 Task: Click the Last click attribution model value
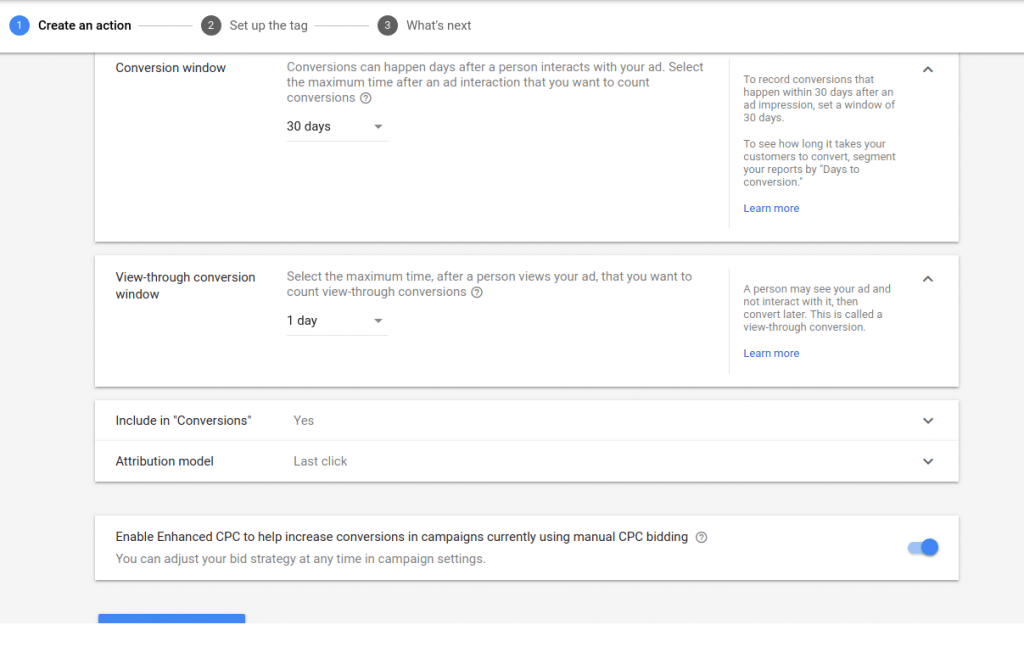[x=320, y=461]
